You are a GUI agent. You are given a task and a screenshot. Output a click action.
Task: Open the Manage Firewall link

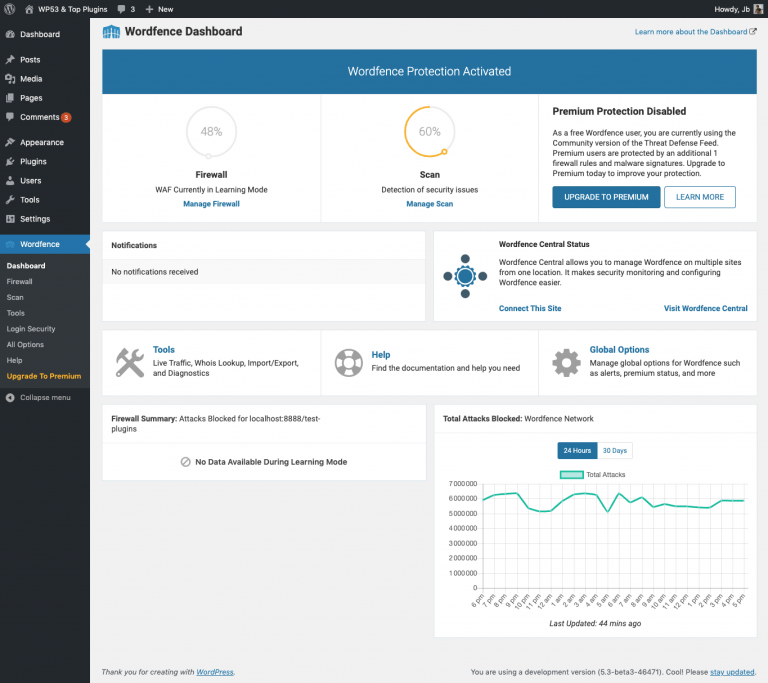pos(211,204)
